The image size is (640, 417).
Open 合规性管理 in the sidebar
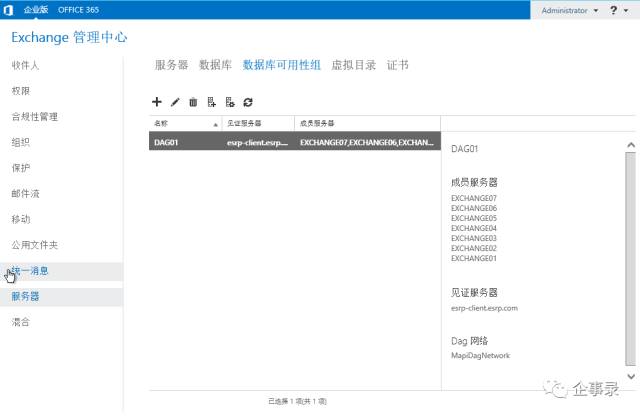pos(35,116)
